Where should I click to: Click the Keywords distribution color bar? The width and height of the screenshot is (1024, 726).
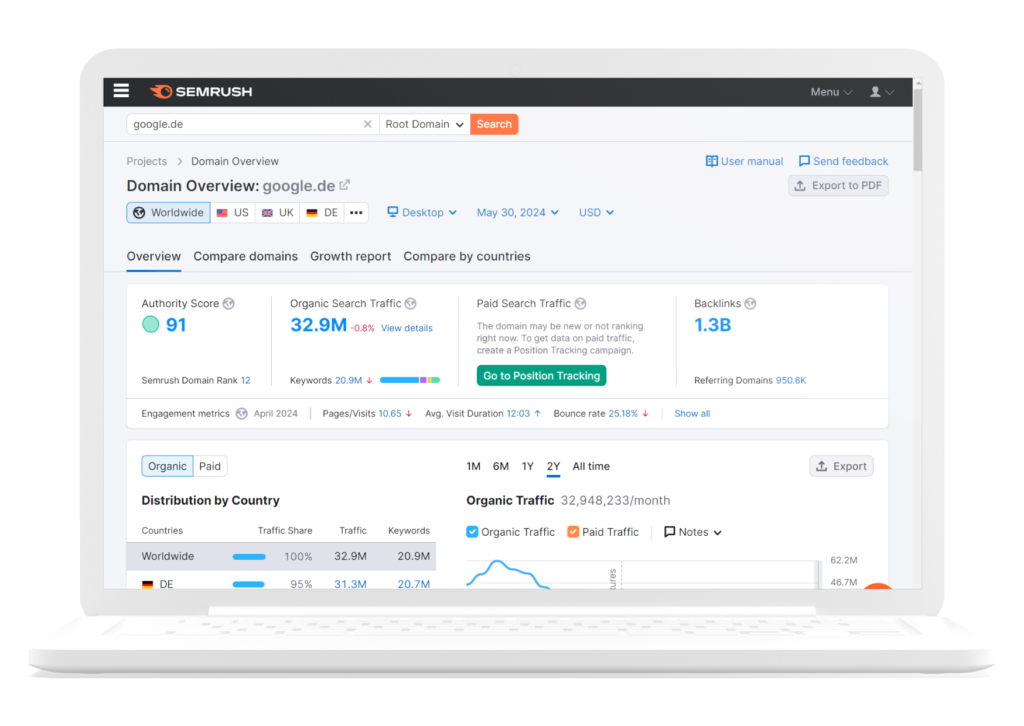(409, 380)
